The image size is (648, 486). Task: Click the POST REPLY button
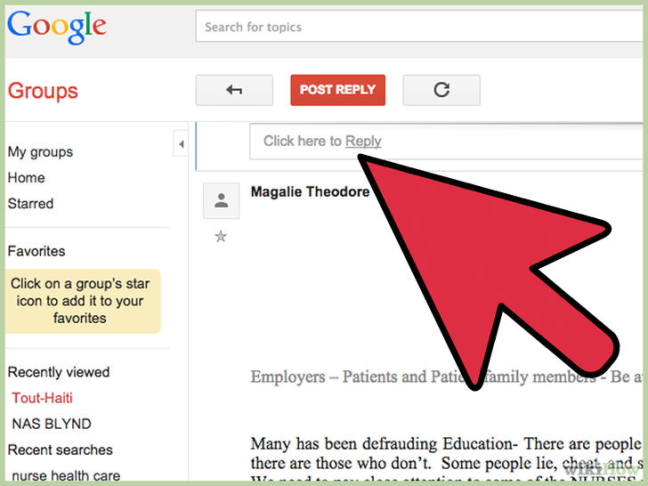pos(338,90)
